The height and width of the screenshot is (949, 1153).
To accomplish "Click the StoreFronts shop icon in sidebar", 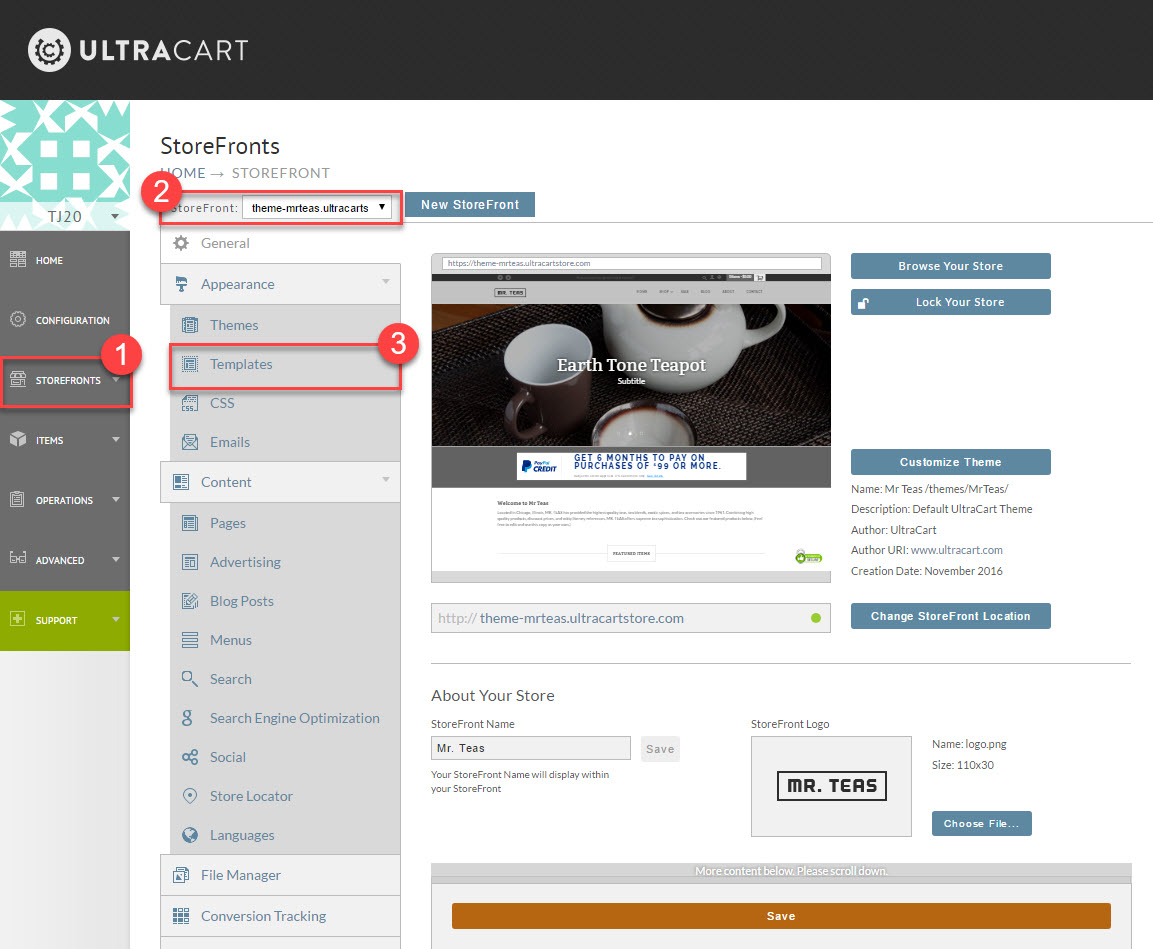I will click(18, 379).
